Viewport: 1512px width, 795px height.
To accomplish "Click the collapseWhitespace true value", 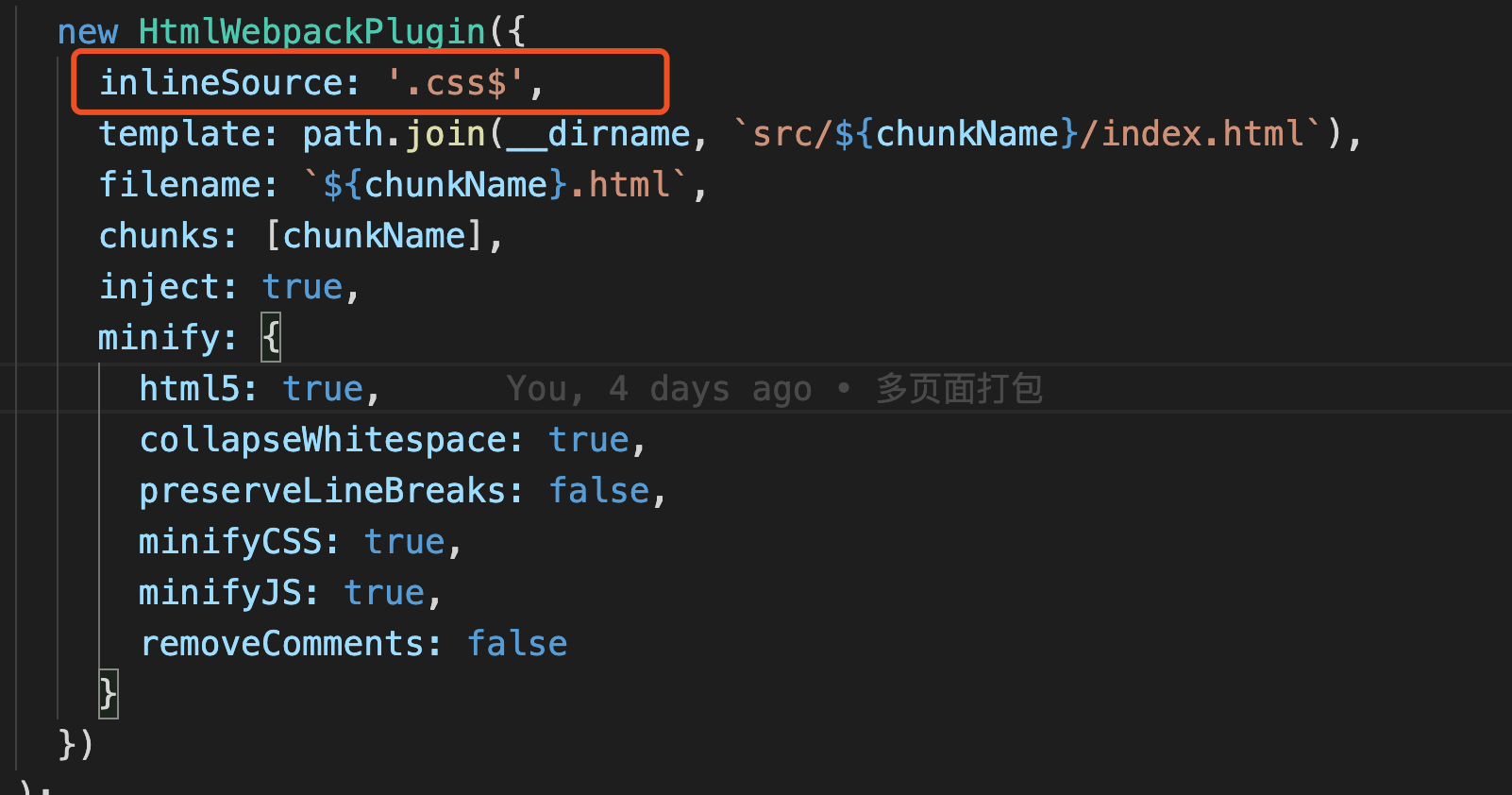I will pyautogui.click(x=589, y=440).
